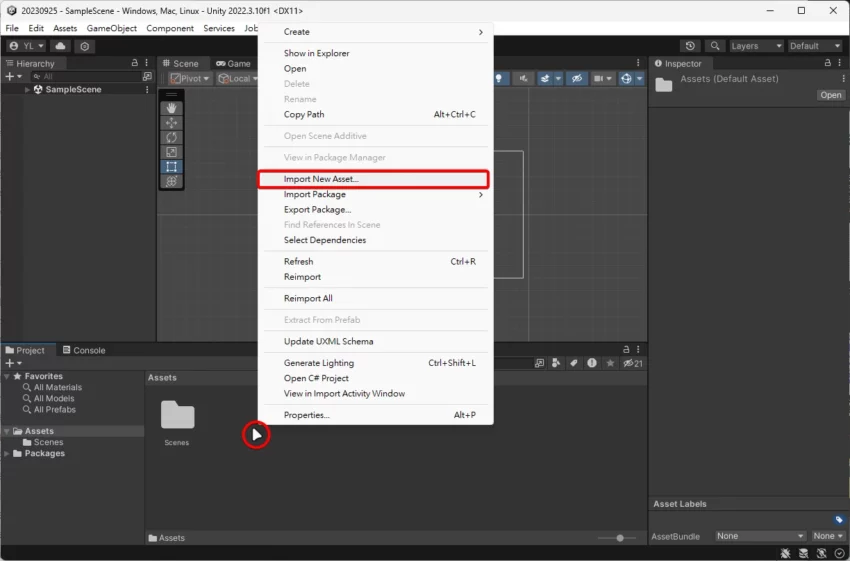This screenshot has width=850, height=561.
Task: Open AssetBundle name None dropdown
Action: click(x=759, y=536)
